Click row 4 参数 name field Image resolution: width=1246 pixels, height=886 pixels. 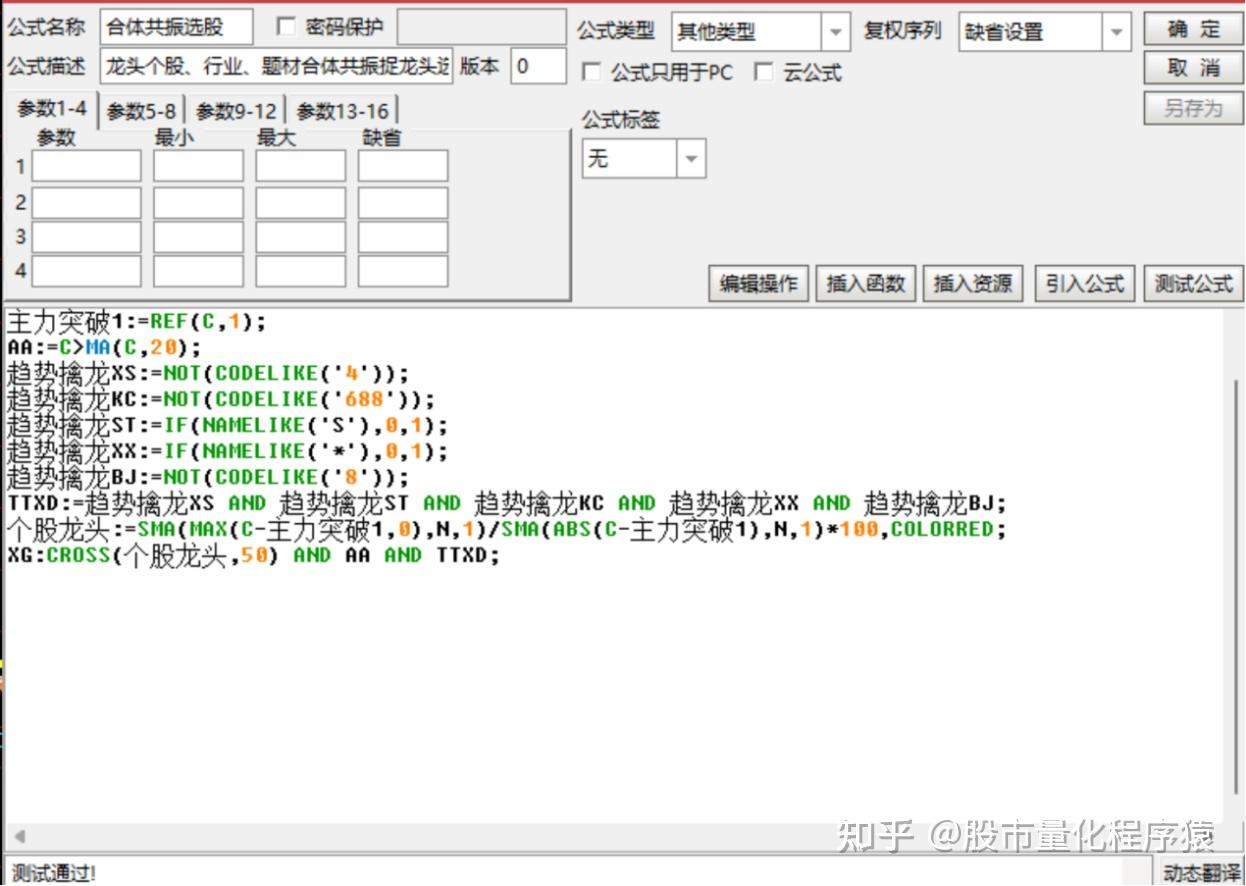pyautogui.click(x=86, y=271)
